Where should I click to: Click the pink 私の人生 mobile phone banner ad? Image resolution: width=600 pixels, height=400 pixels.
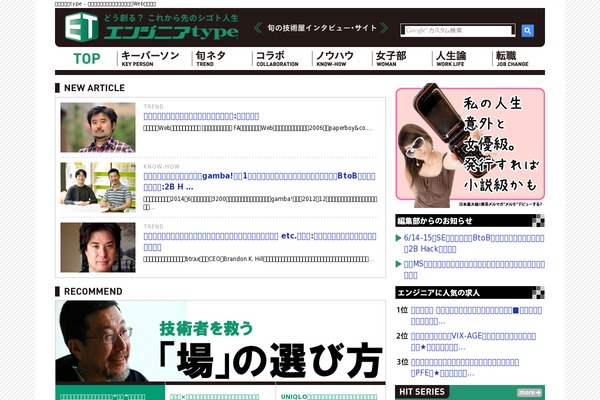pos(470,145)
